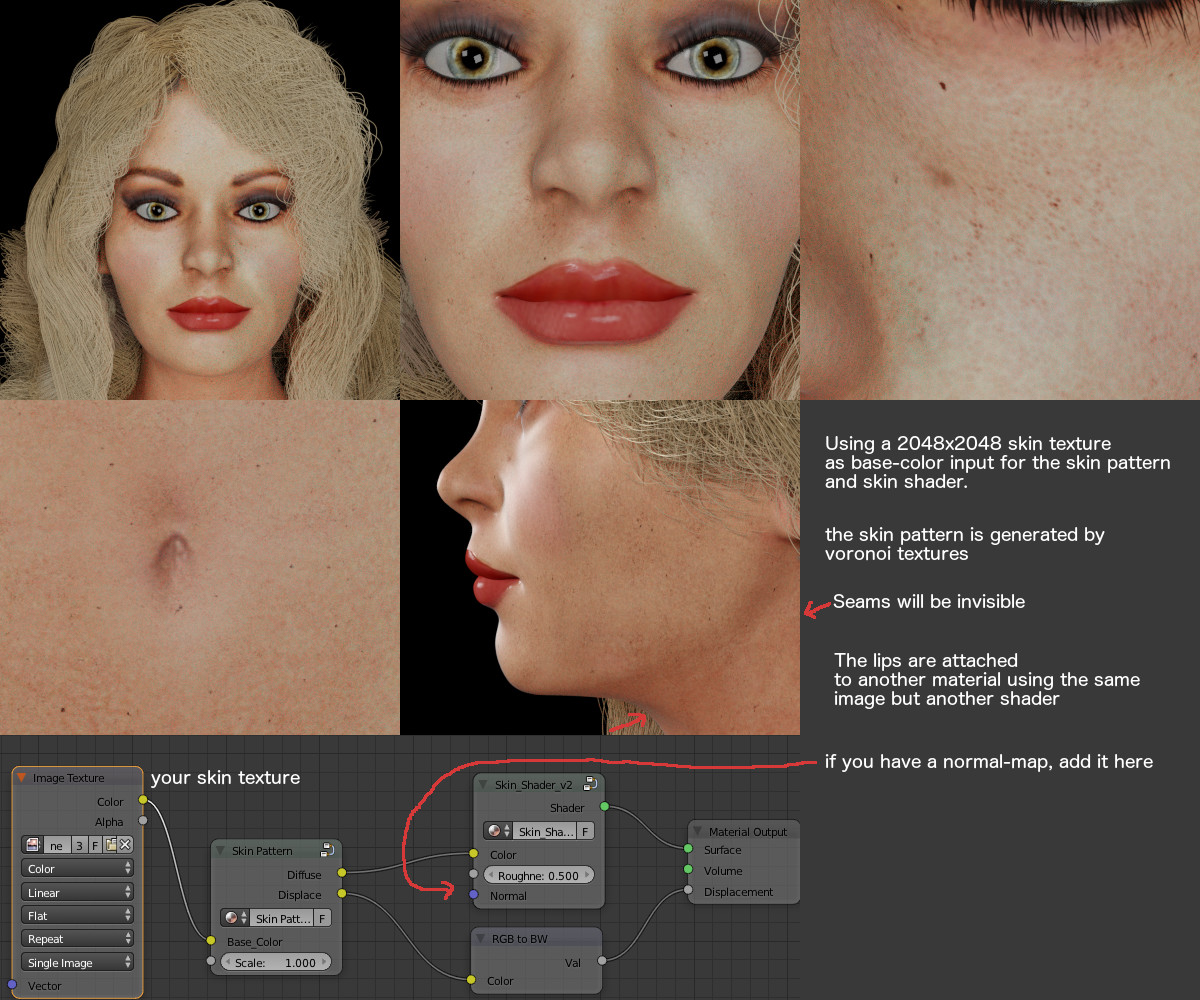This screenshot has width=1200, height=1000.
Task: Click the Scale input socket
Action: [x=211, y=962]
